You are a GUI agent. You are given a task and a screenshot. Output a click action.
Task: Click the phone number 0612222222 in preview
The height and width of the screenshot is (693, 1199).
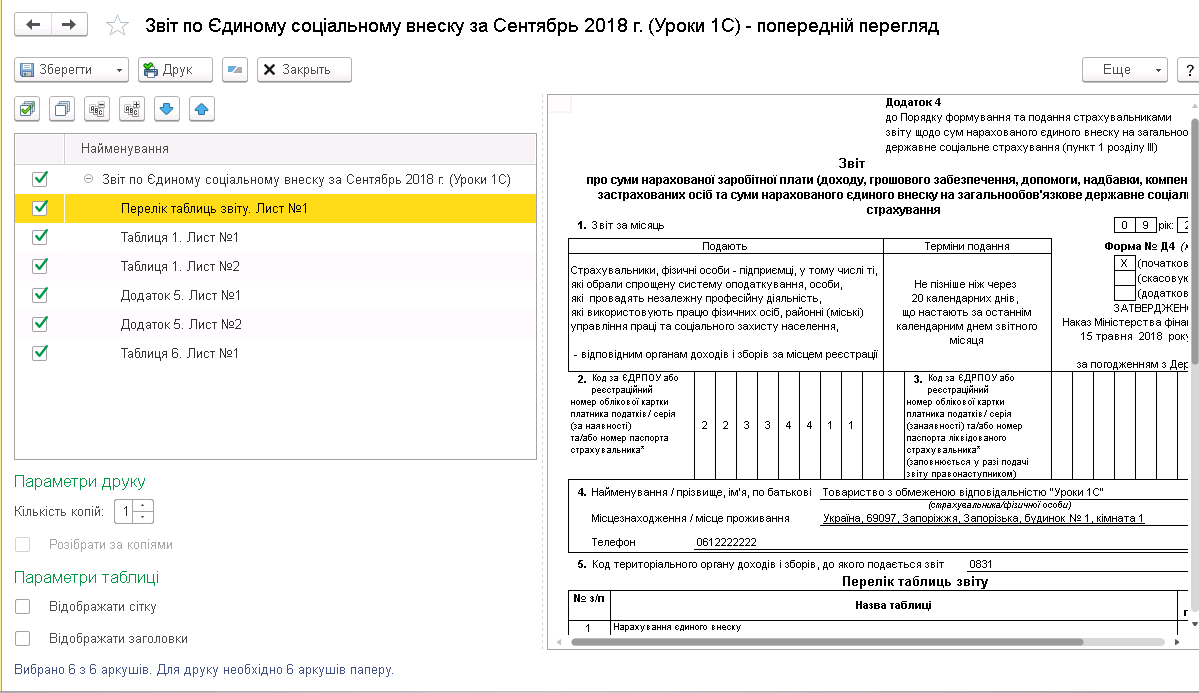click(x=726, y=542)
